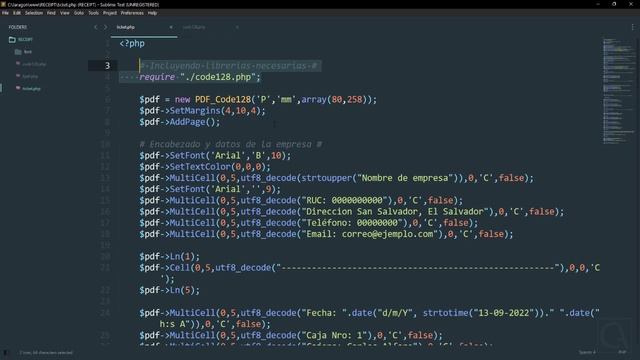Screen dimensions: 640x360
Task: Go to previous tab with left arrow
Action: (x=96, y=27)
